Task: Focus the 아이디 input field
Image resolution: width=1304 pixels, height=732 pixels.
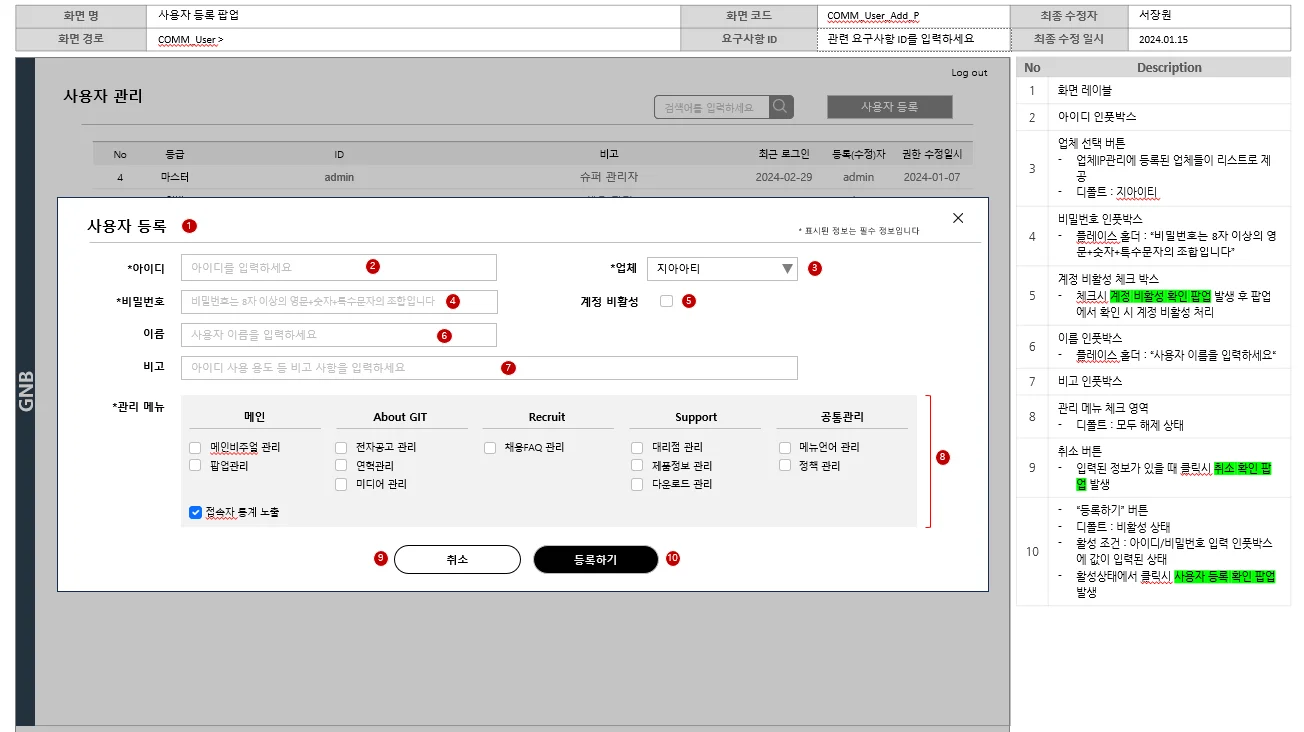Action: click(338, 267)
